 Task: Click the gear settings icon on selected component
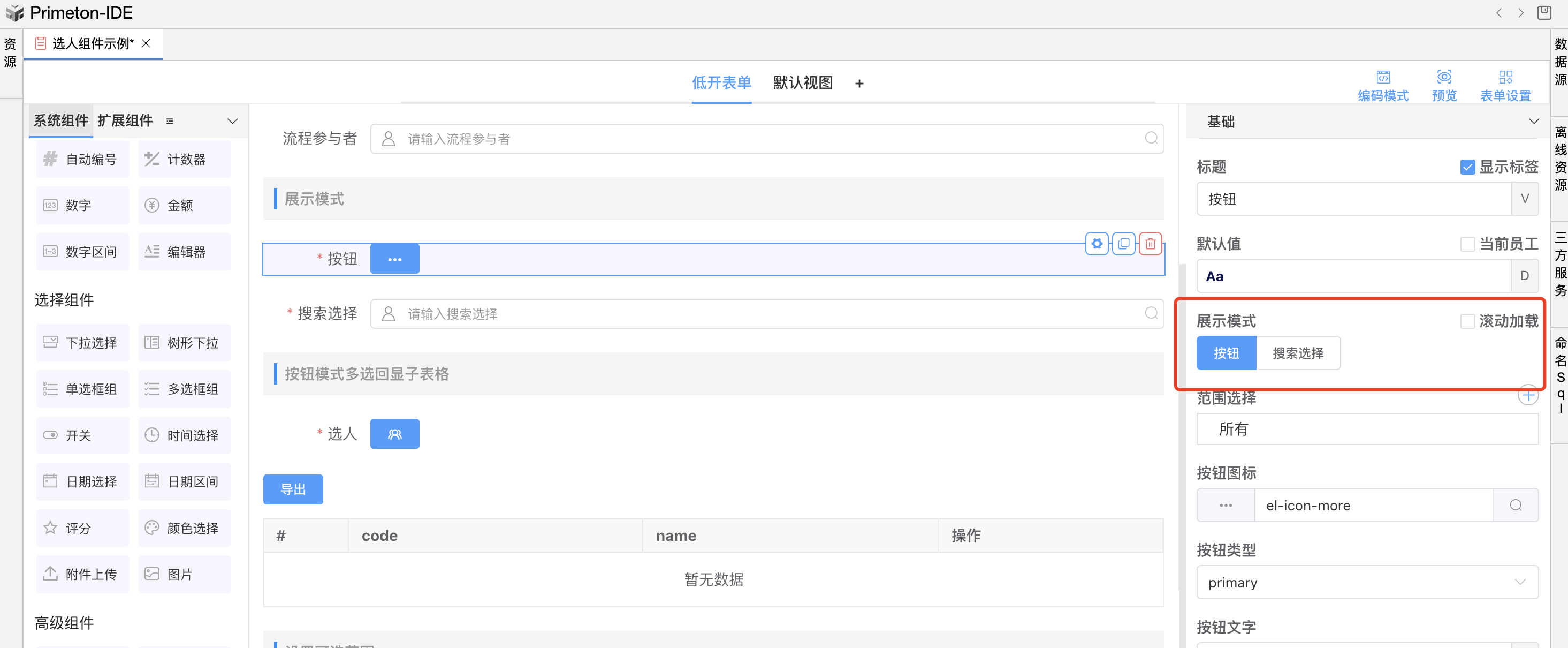coord(1096,244)
